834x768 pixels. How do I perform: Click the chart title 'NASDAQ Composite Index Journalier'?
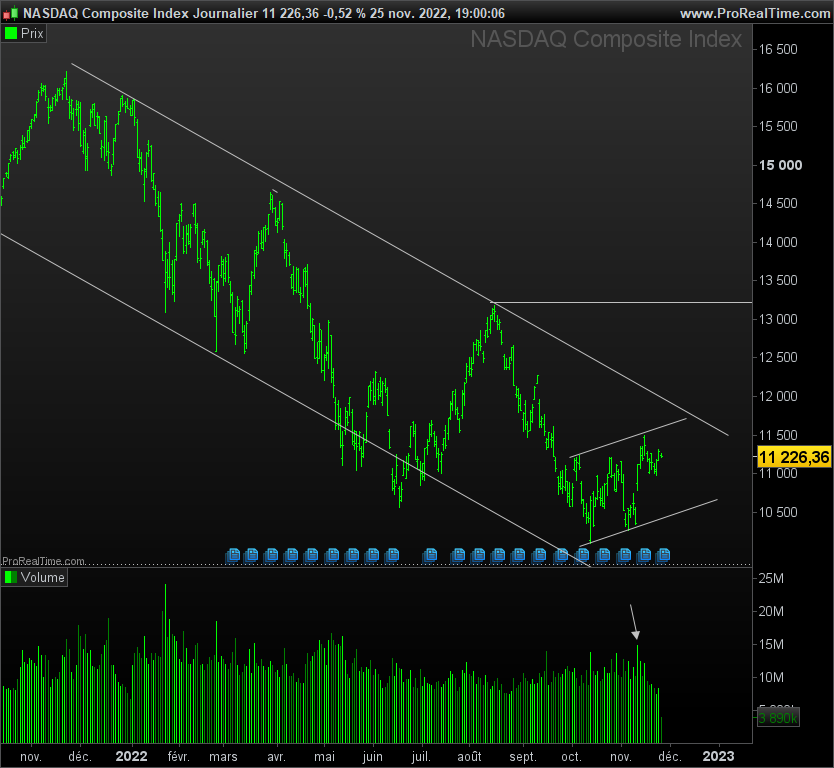point(140,13)
